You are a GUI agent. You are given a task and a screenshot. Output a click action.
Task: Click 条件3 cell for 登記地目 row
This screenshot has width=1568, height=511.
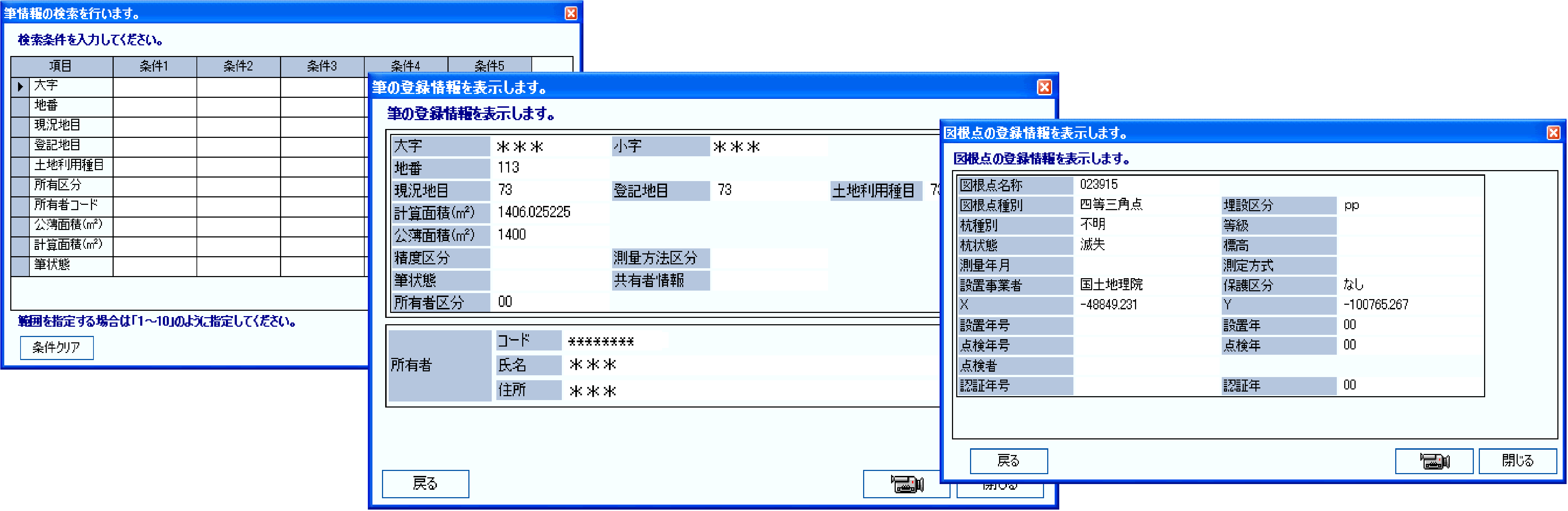[x=322, y=147]
